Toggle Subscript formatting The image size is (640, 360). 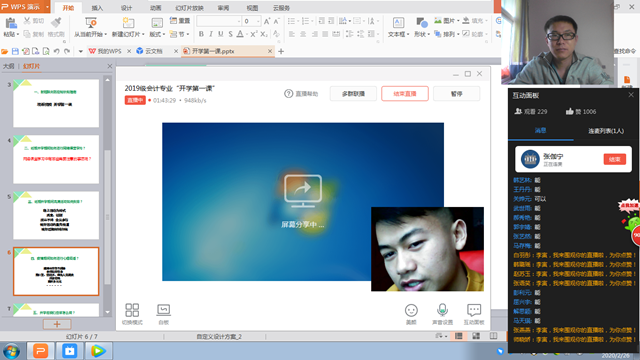point(264,34)
